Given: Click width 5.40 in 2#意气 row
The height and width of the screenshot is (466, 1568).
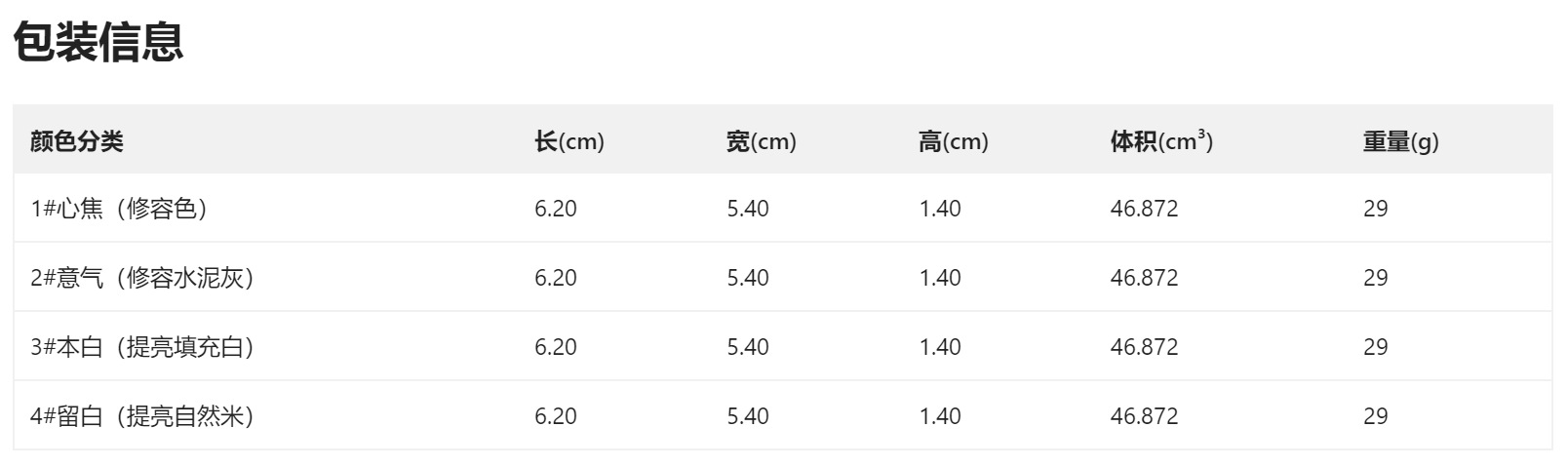Looking at the screenshot, I should coord(748,278).
